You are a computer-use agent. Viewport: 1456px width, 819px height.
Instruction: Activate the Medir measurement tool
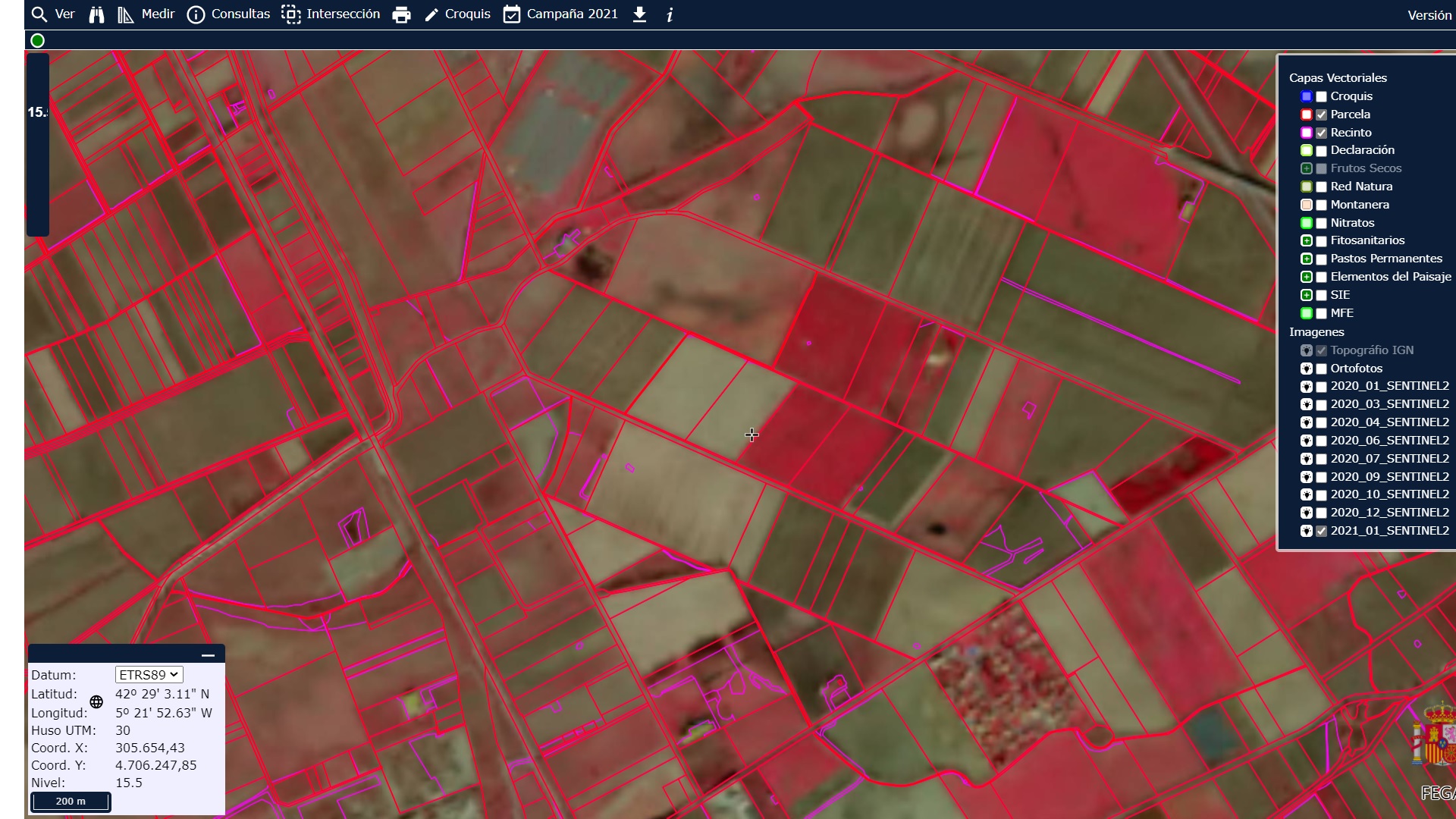146,14
